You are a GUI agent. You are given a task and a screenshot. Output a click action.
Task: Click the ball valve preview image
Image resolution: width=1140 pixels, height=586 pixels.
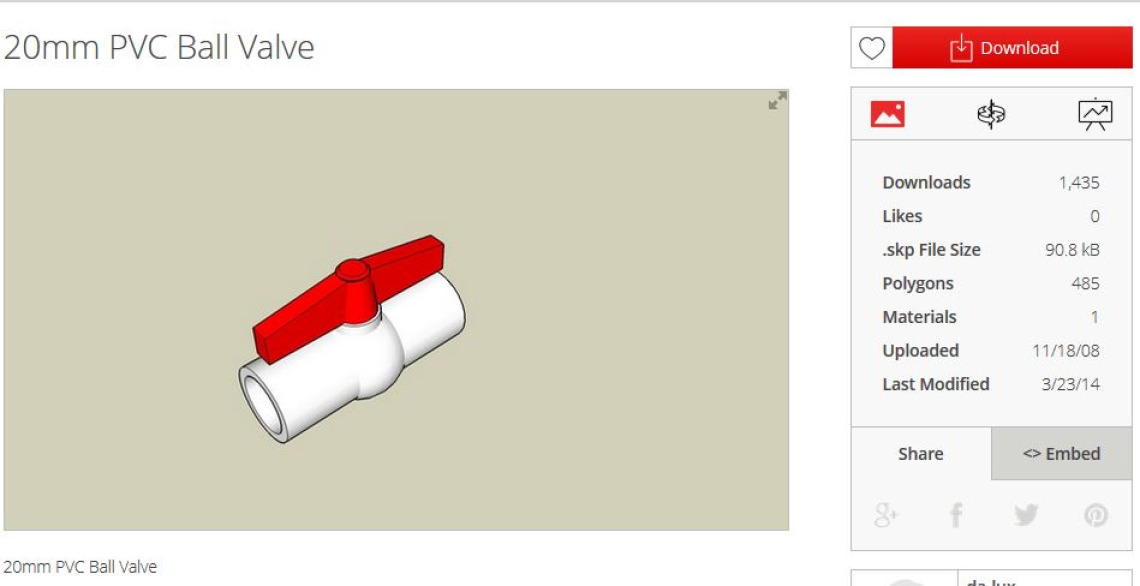(x=396, y=310)
